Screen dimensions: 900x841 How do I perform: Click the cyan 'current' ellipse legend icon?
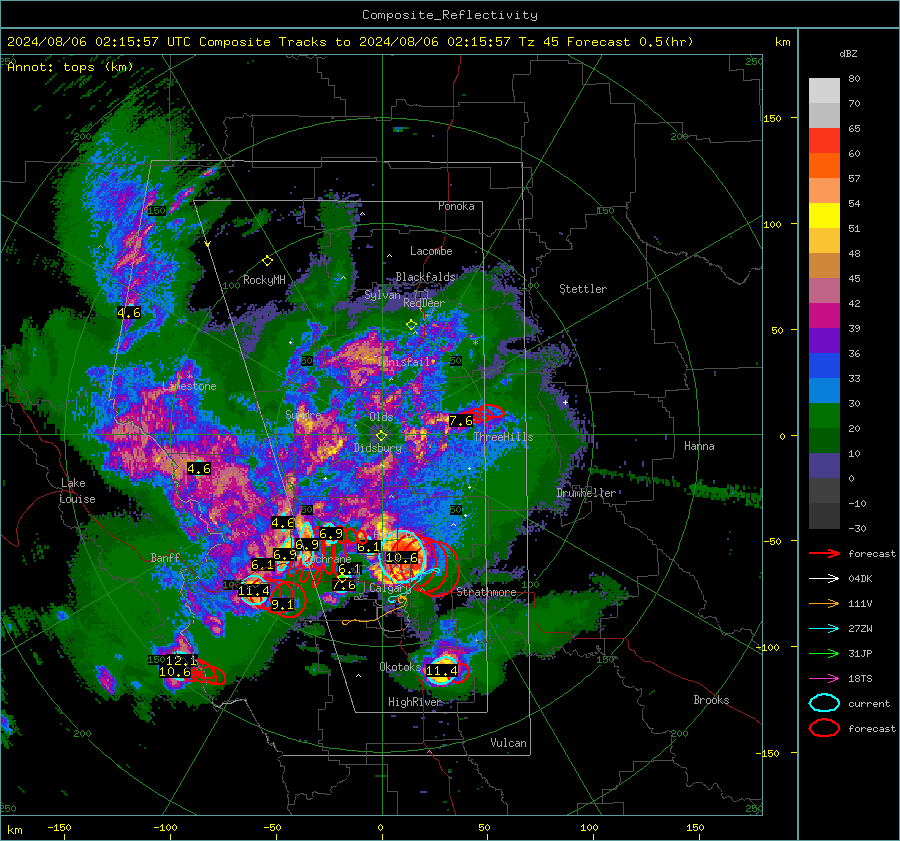coord(824,703)
